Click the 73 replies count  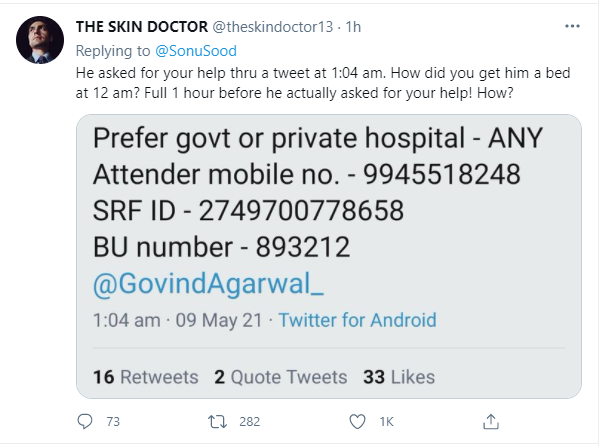click(x=112, y=421)
